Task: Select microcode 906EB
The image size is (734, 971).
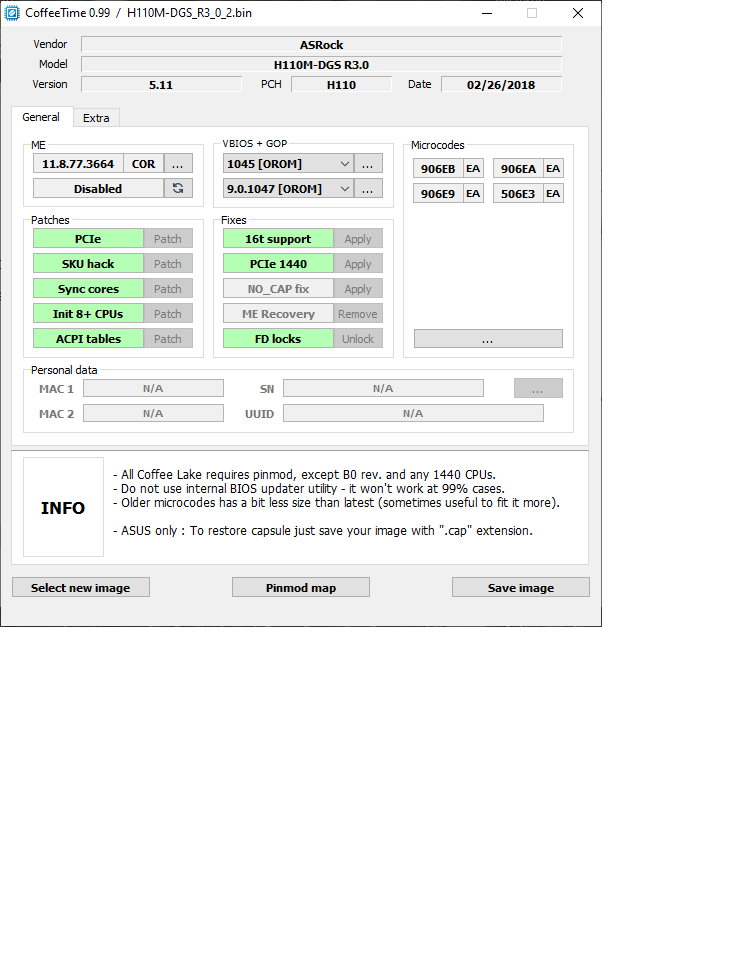Action: click(438, 168)
